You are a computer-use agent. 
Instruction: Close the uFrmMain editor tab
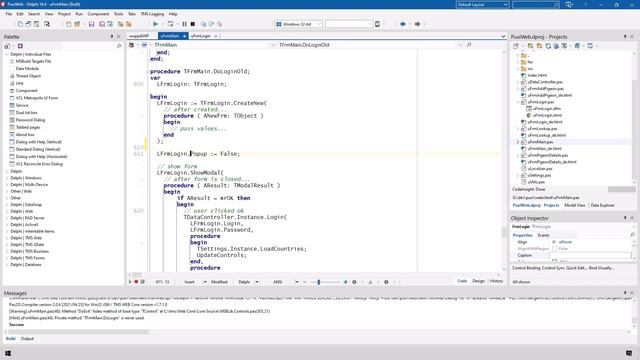[184, 36]
